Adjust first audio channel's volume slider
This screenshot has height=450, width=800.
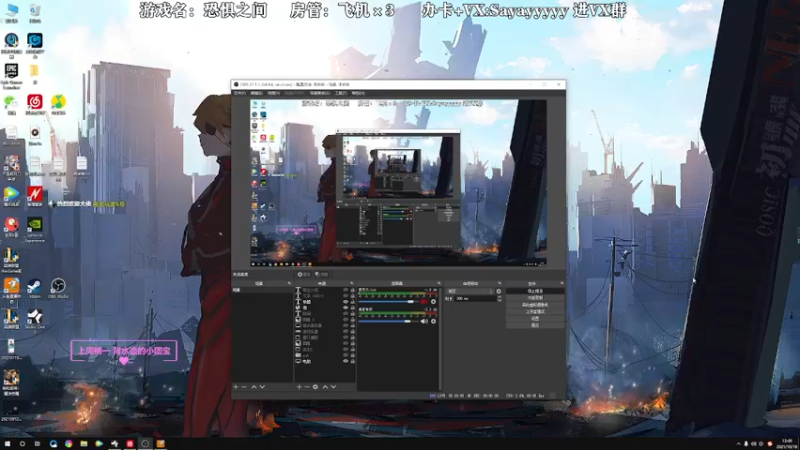tap(386, 302)
